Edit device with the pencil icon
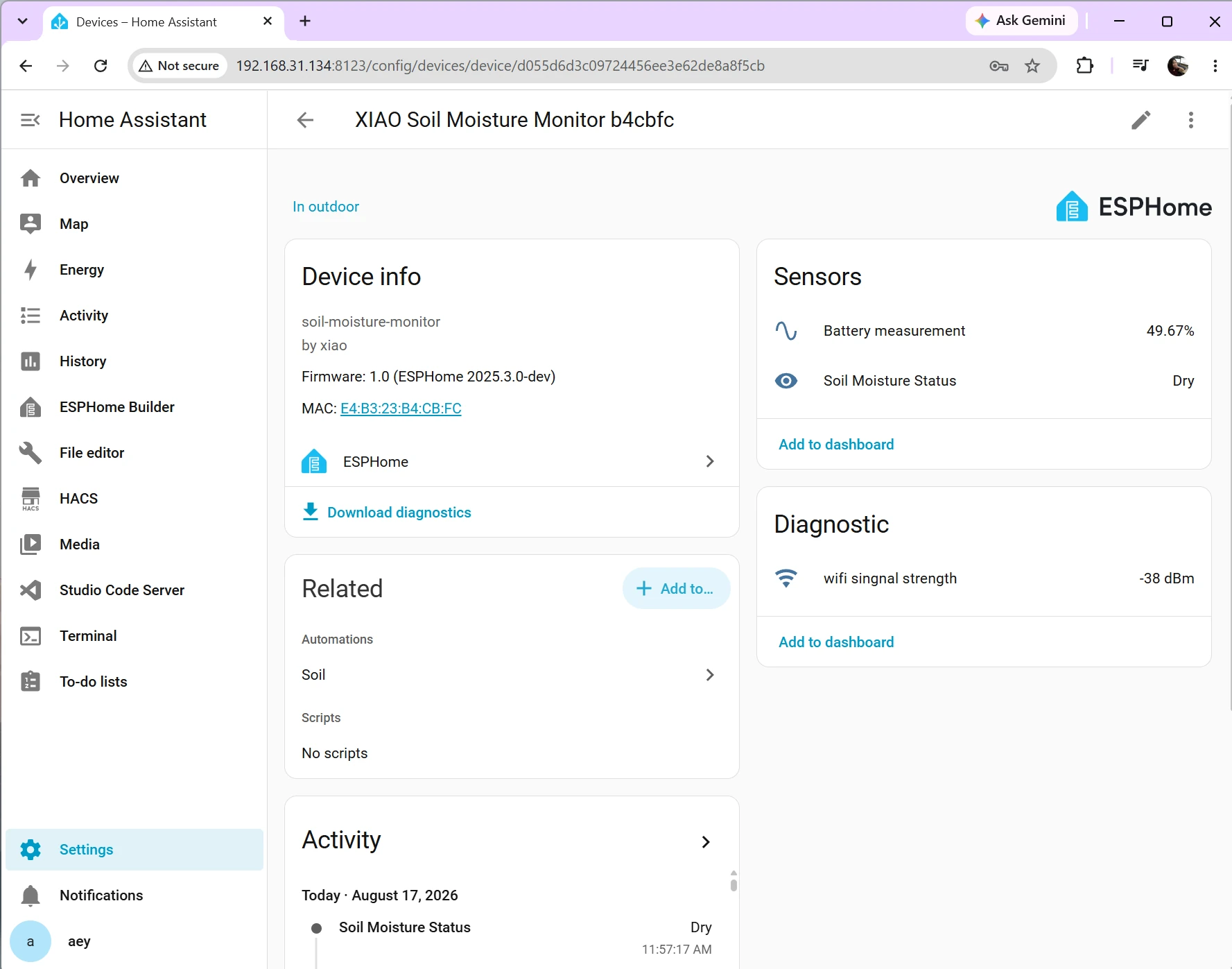The image size is (1232, 969). pos(1141,120)
